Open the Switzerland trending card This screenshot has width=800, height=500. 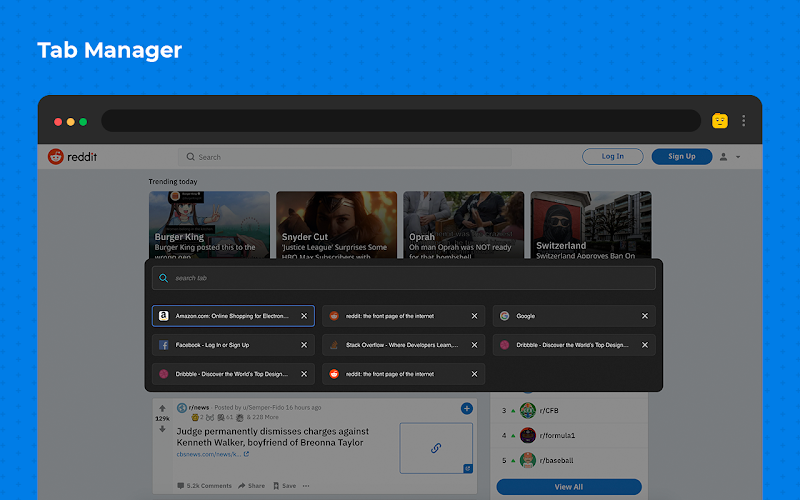(591, 224)
